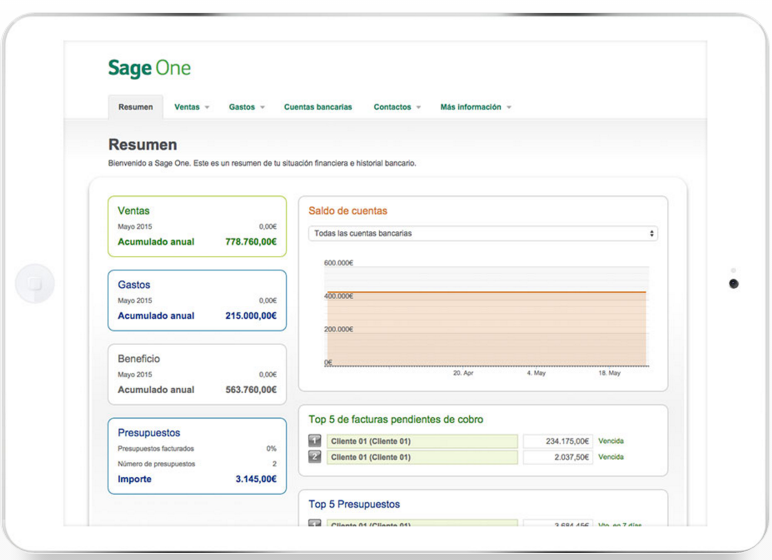Screen dimensions: 772x560
Task: Open first pending invoice Cliente 01
Action: tap(422, 441)
